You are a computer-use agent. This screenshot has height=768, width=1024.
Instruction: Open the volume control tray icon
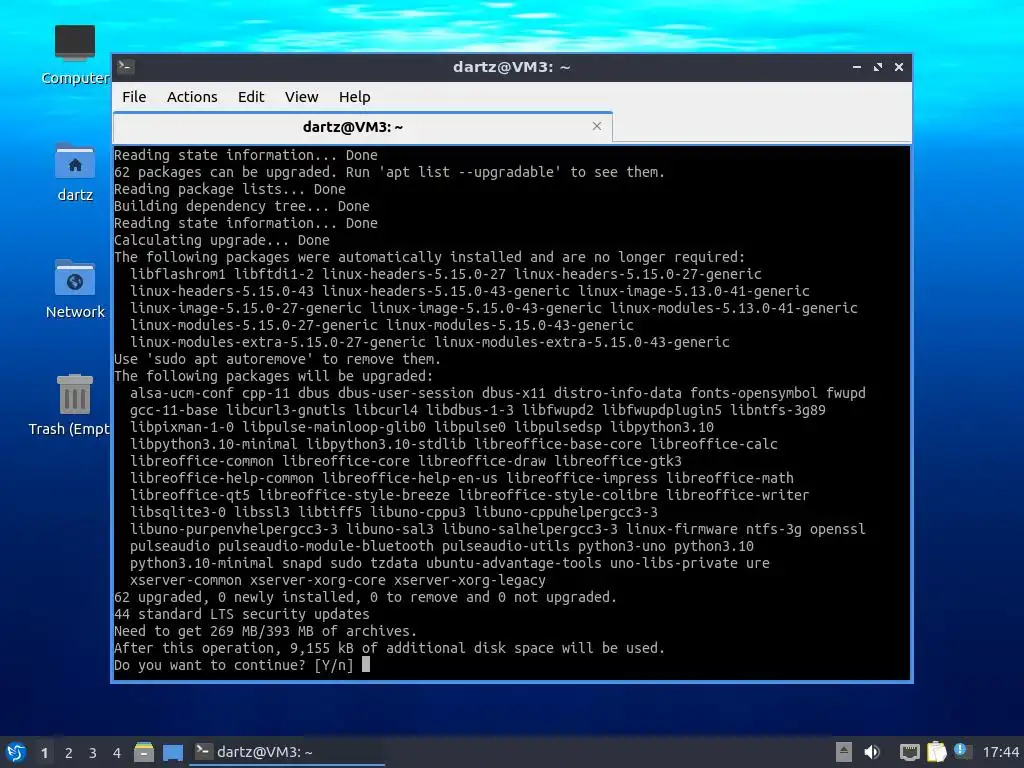click(872, 752)
